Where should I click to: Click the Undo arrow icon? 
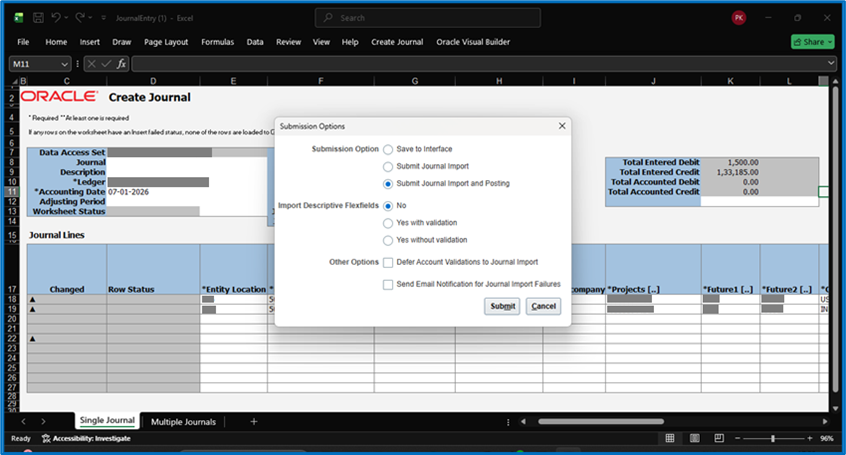click(56, 18)
